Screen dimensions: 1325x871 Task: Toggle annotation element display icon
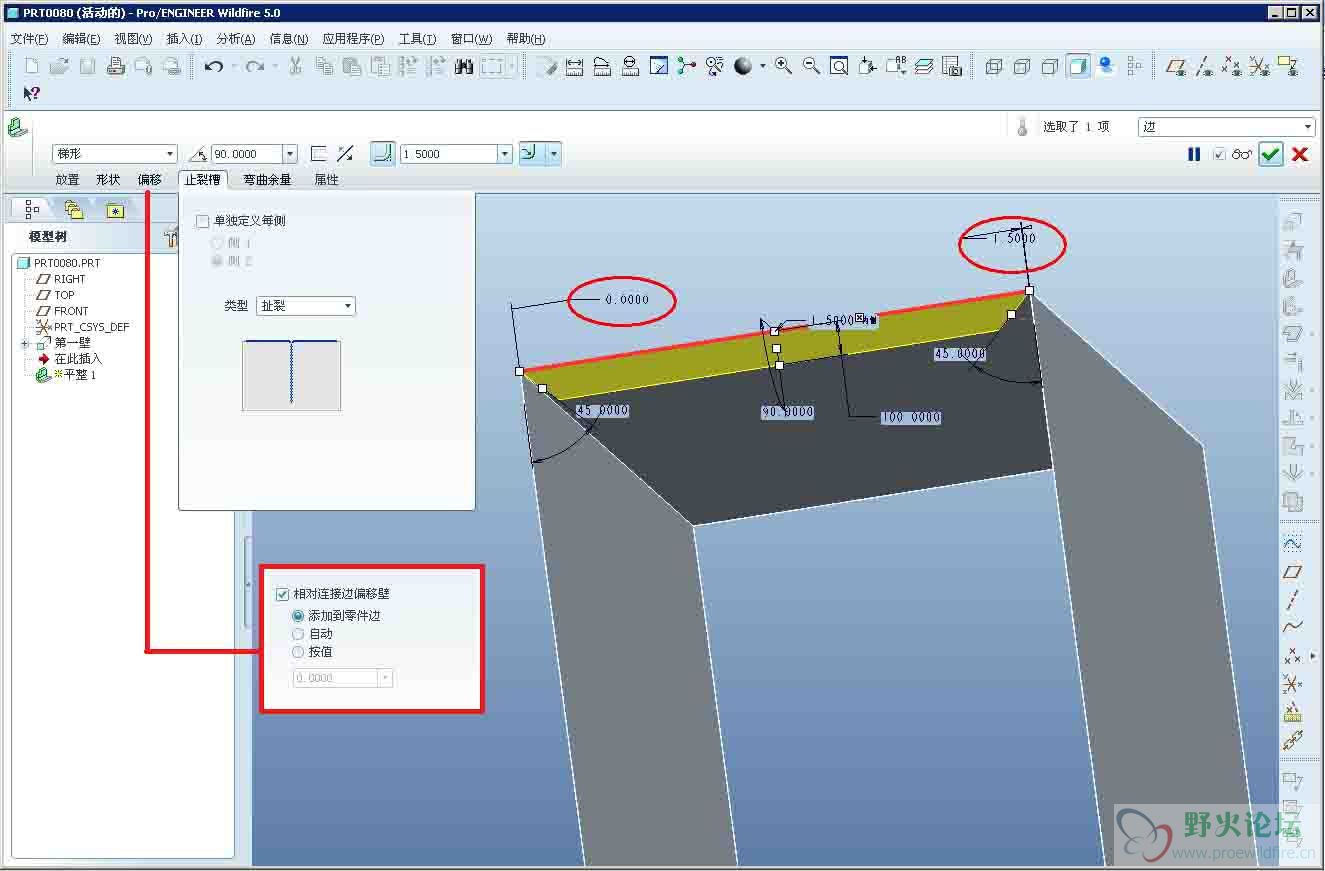tap(1288, 67)
